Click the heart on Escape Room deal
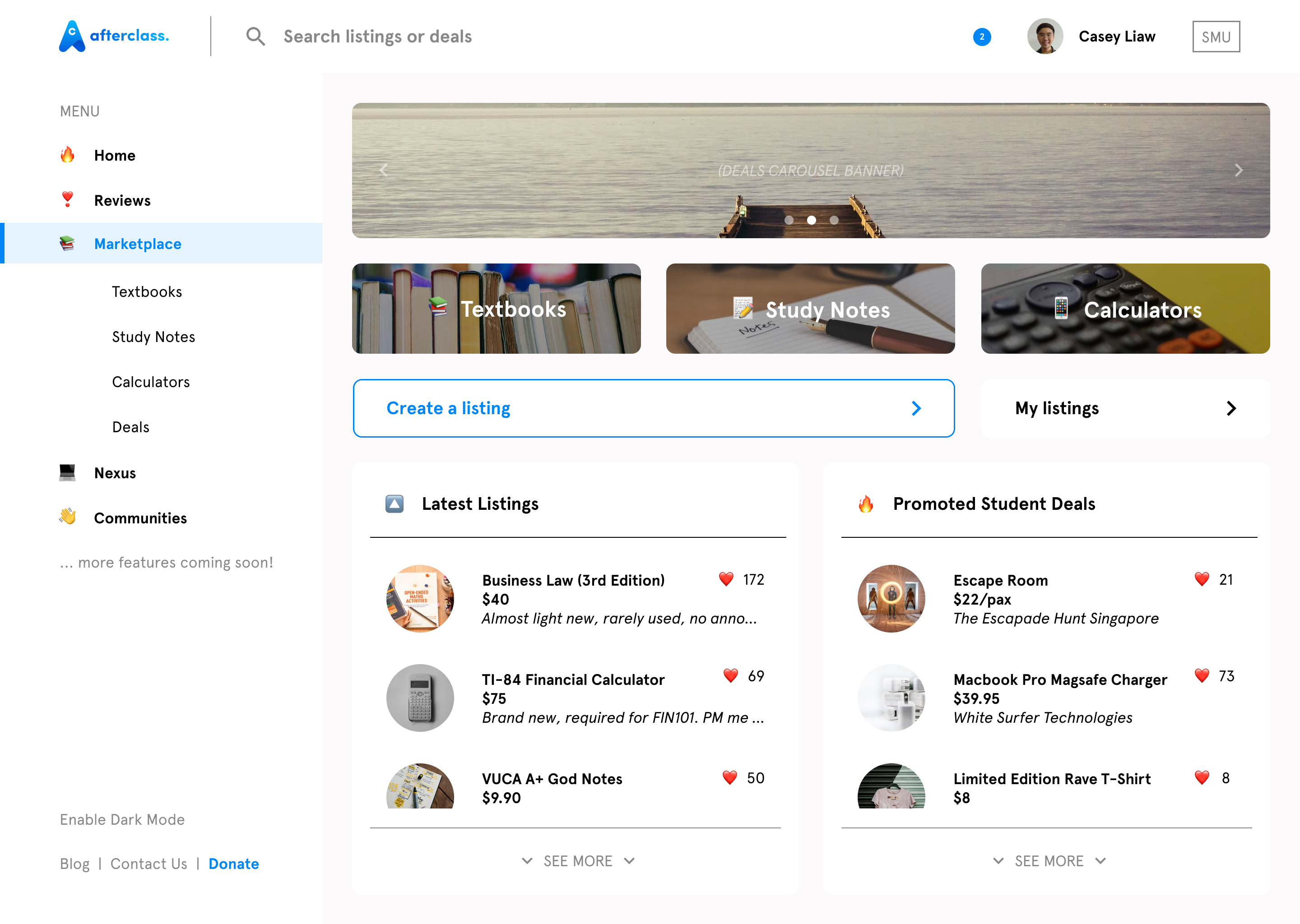The image size is (1300, 924). [x=1201, y=579]
